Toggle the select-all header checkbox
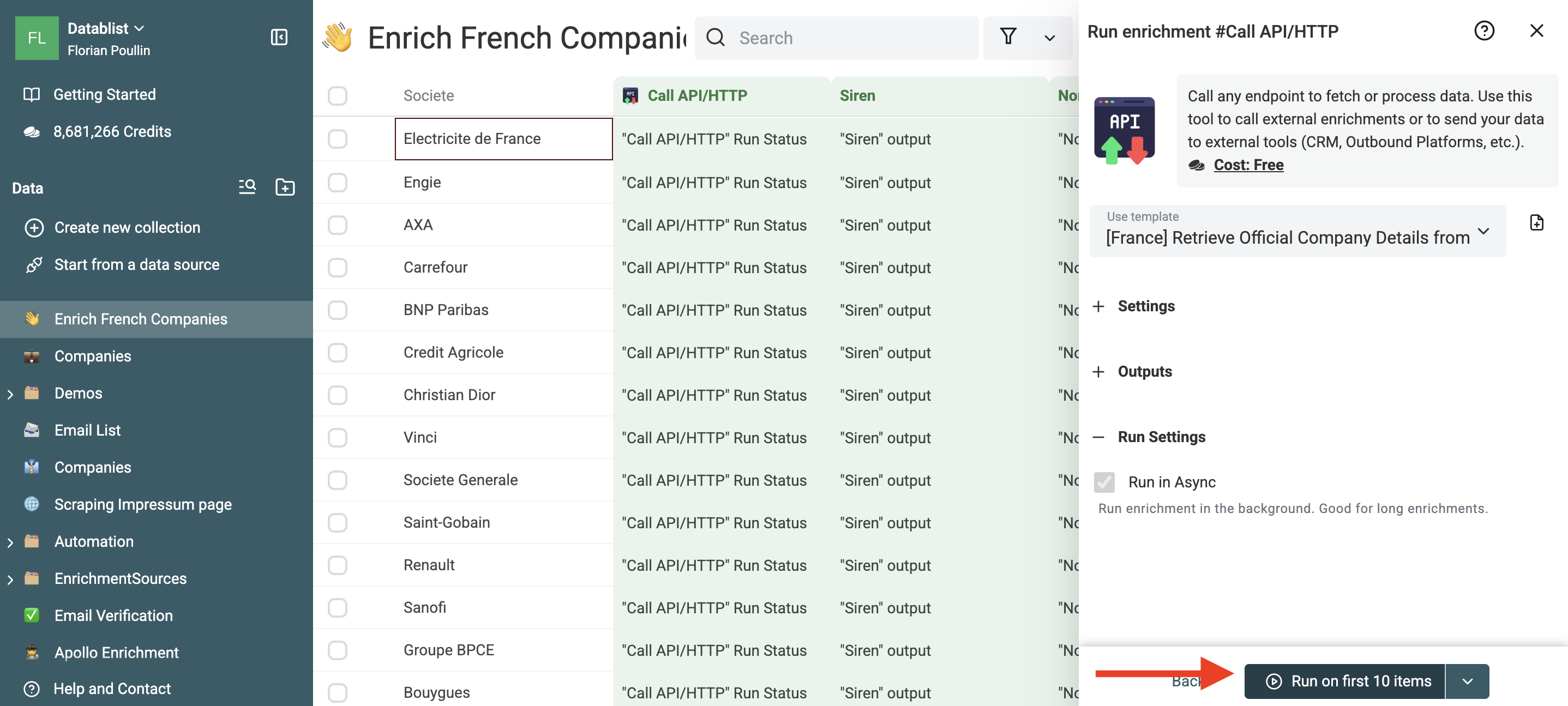Viewport: 1568px width, 706px height. (x=337, y=95)
